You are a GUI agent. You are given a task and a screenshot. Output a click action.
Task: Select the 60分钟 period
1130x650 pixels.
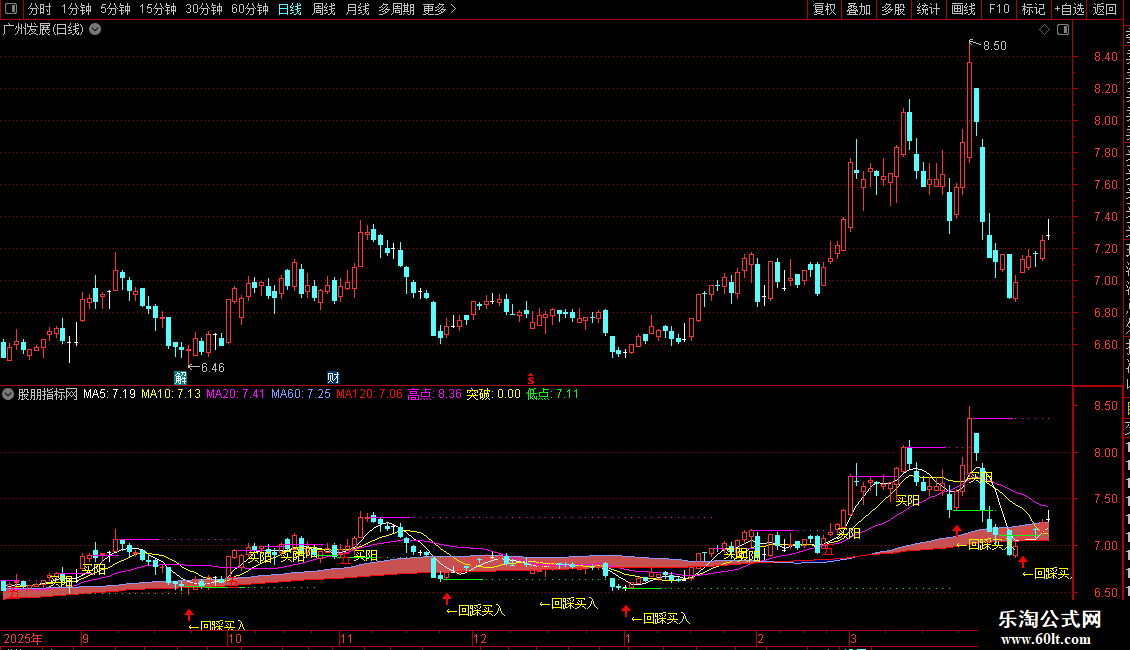250,9
